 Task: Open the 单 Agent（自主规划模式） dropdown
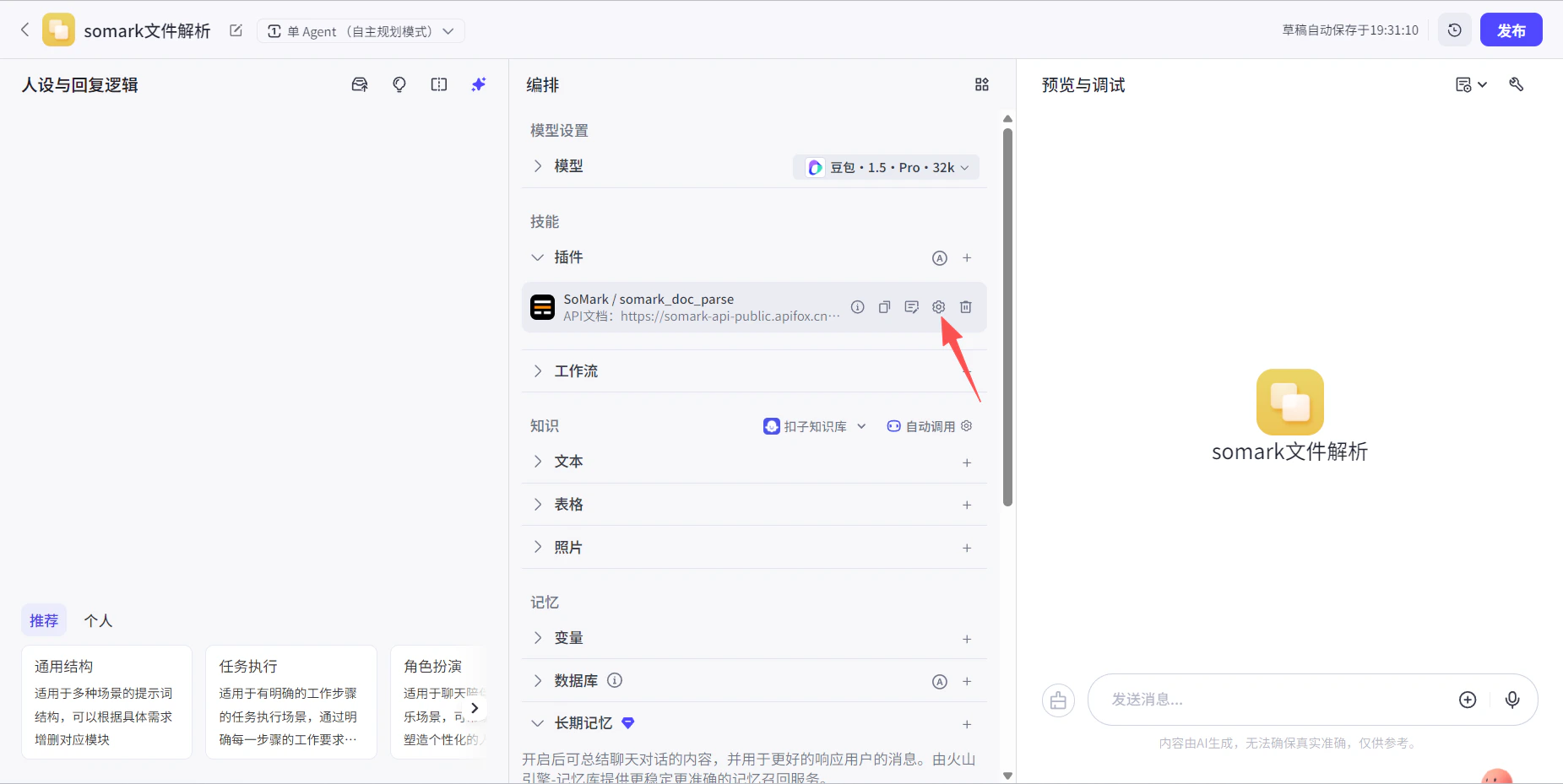pos(361,30)
